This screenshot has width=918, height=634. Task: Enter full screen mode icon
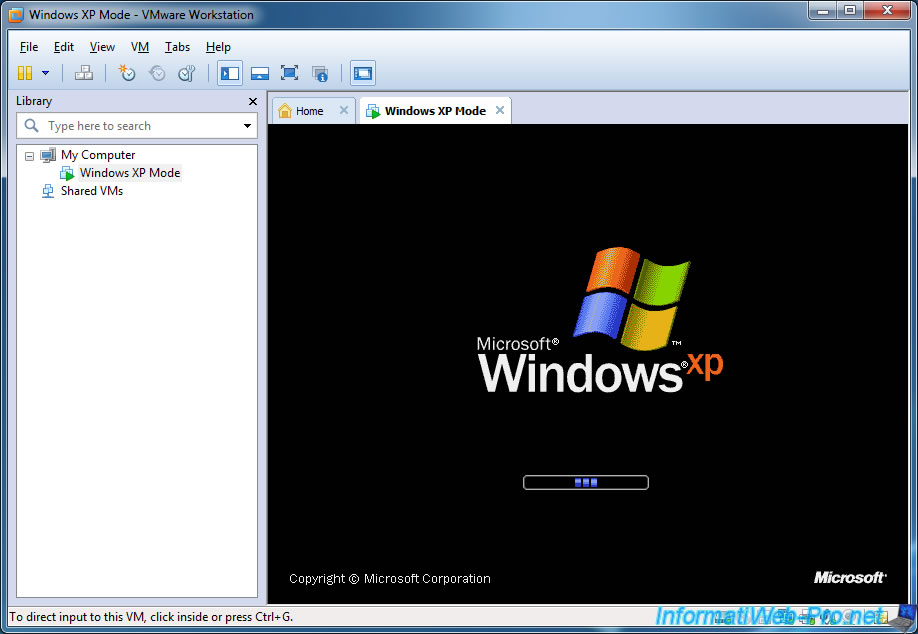point(289,73)
